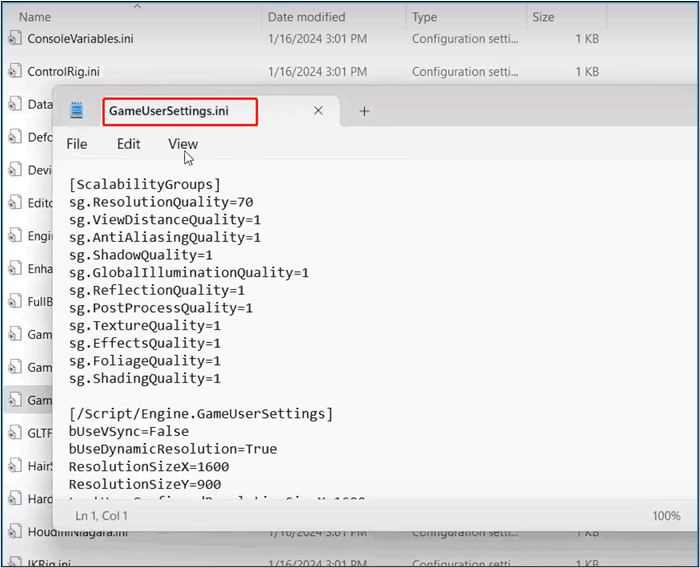Click the file icon next to Data

coord(15,104)
